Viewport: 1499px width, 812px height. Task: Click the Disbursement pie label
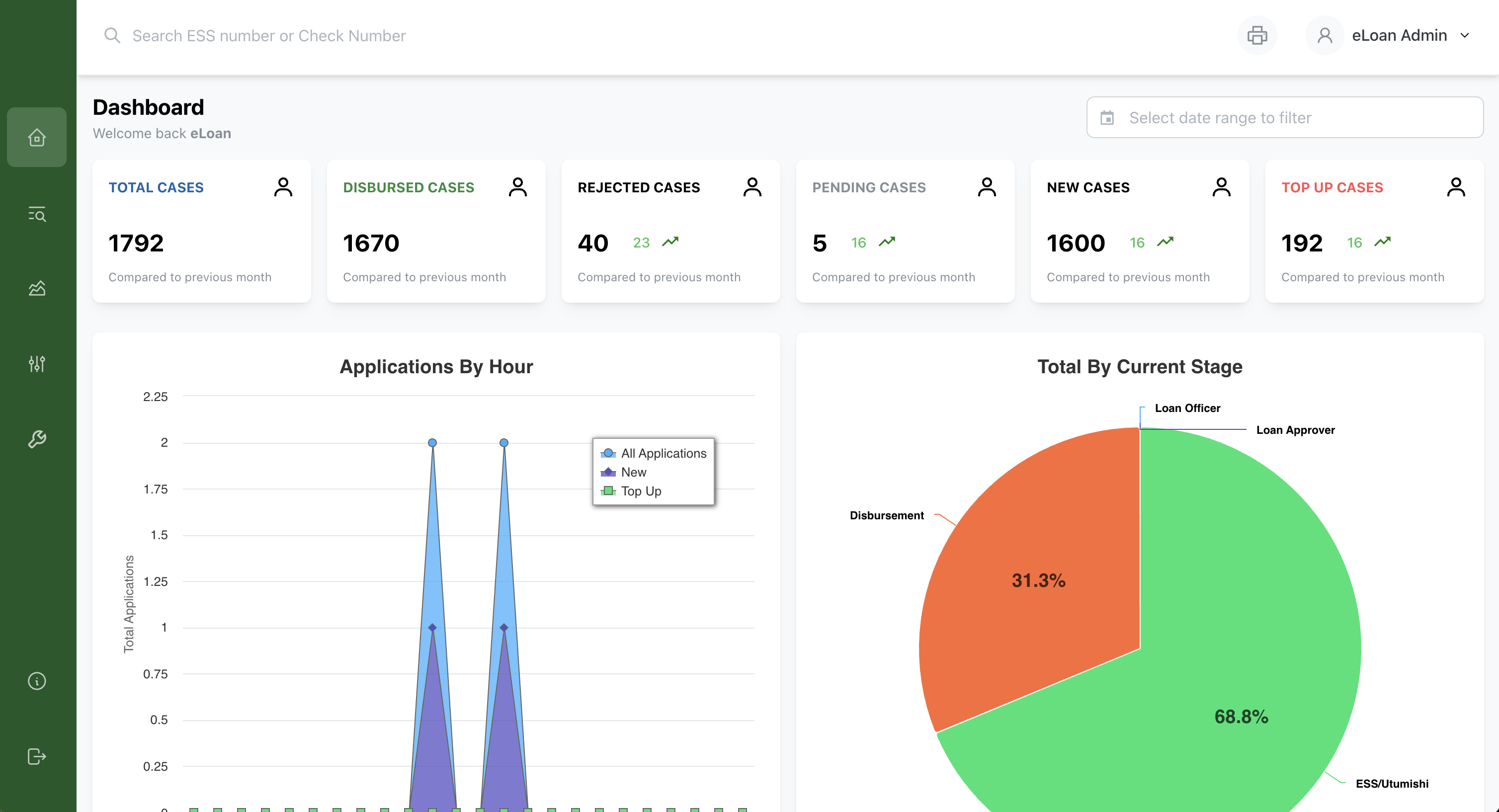click(x=886, y=515)
